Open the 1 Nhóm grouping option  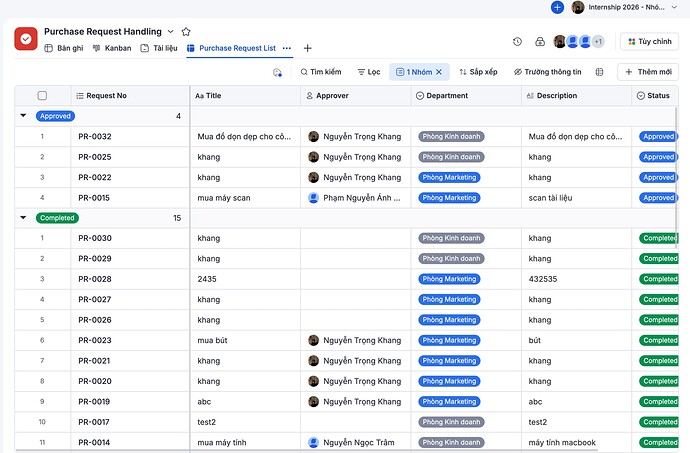pyautogui.click(x=414, y=72)
